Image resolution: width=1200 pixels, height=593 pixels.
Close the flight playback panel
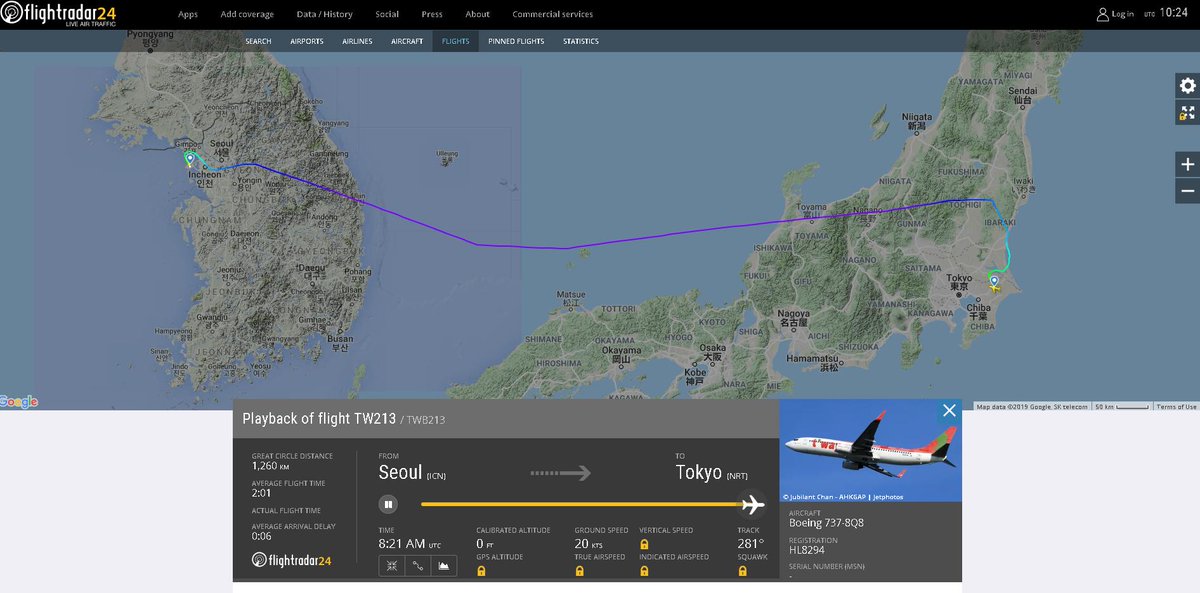click(949, 410)
